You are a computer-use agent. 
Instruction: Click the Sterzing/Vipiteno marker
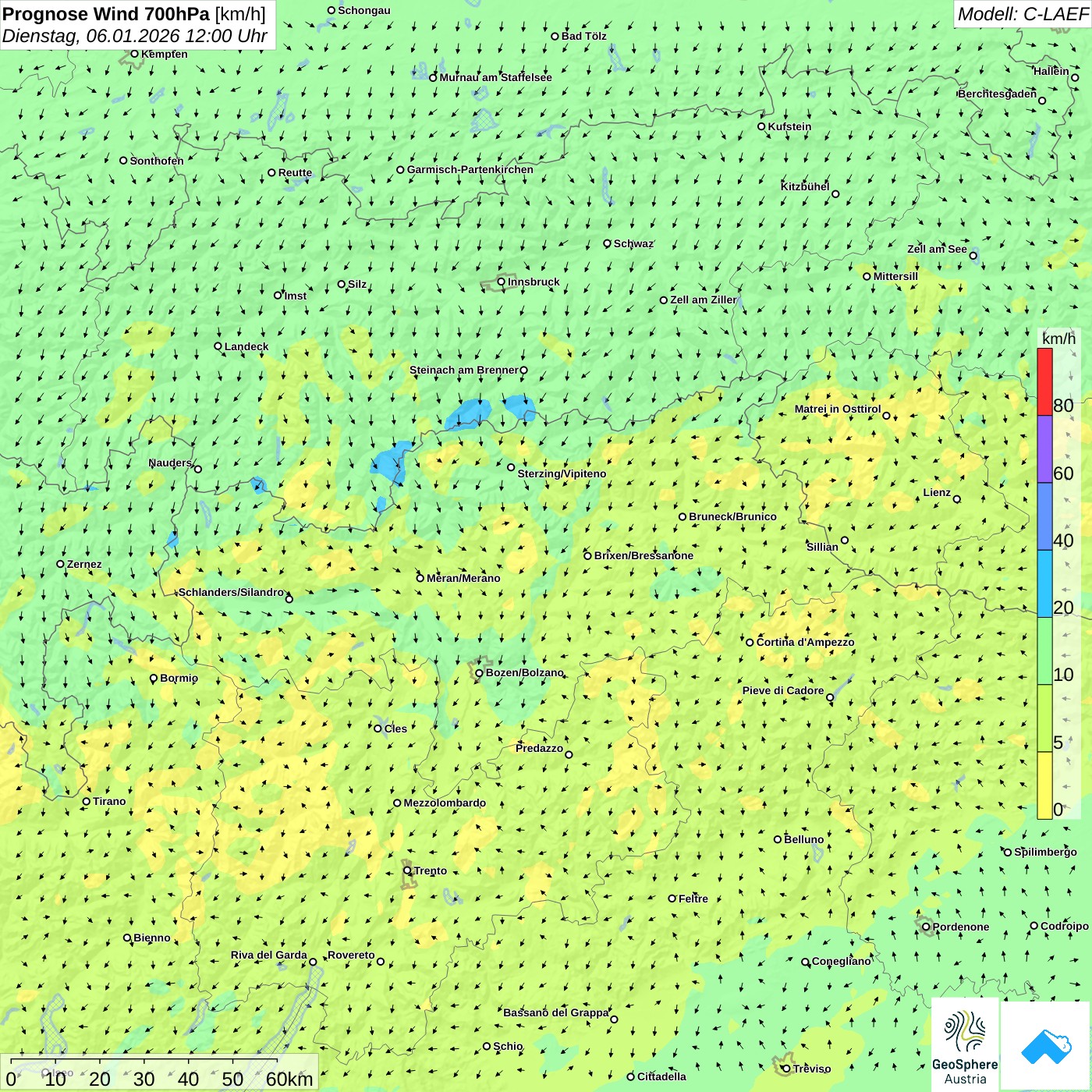[x=511, y=467]
